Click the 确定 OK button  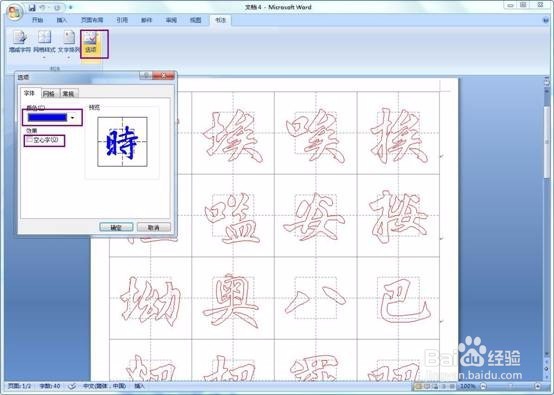tap(116, 228)
